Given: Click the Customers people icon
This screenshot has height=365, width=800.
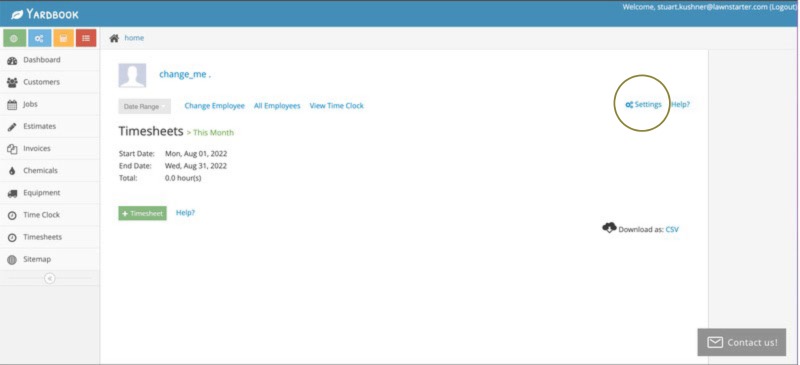Looking at the screenshot, I should point(12,82).
